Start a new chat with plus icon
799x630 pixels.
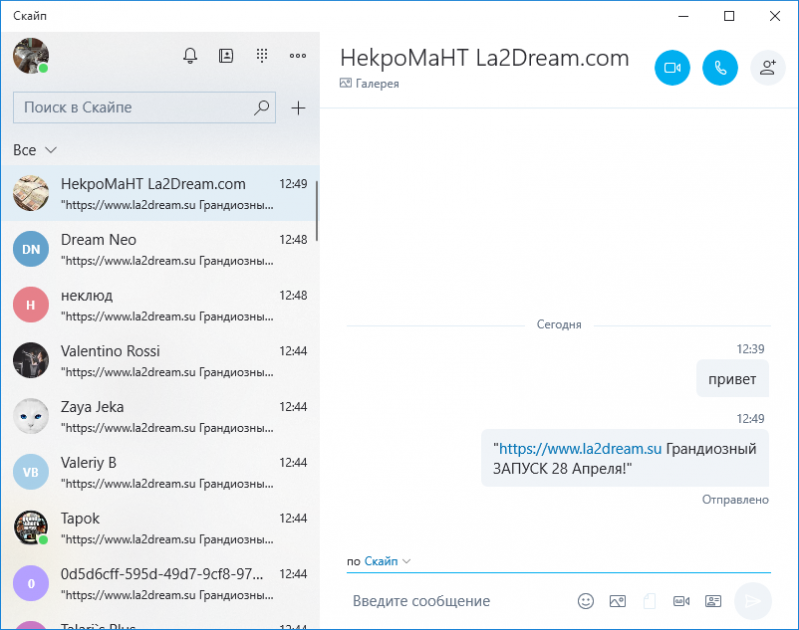tap(298, 108)
